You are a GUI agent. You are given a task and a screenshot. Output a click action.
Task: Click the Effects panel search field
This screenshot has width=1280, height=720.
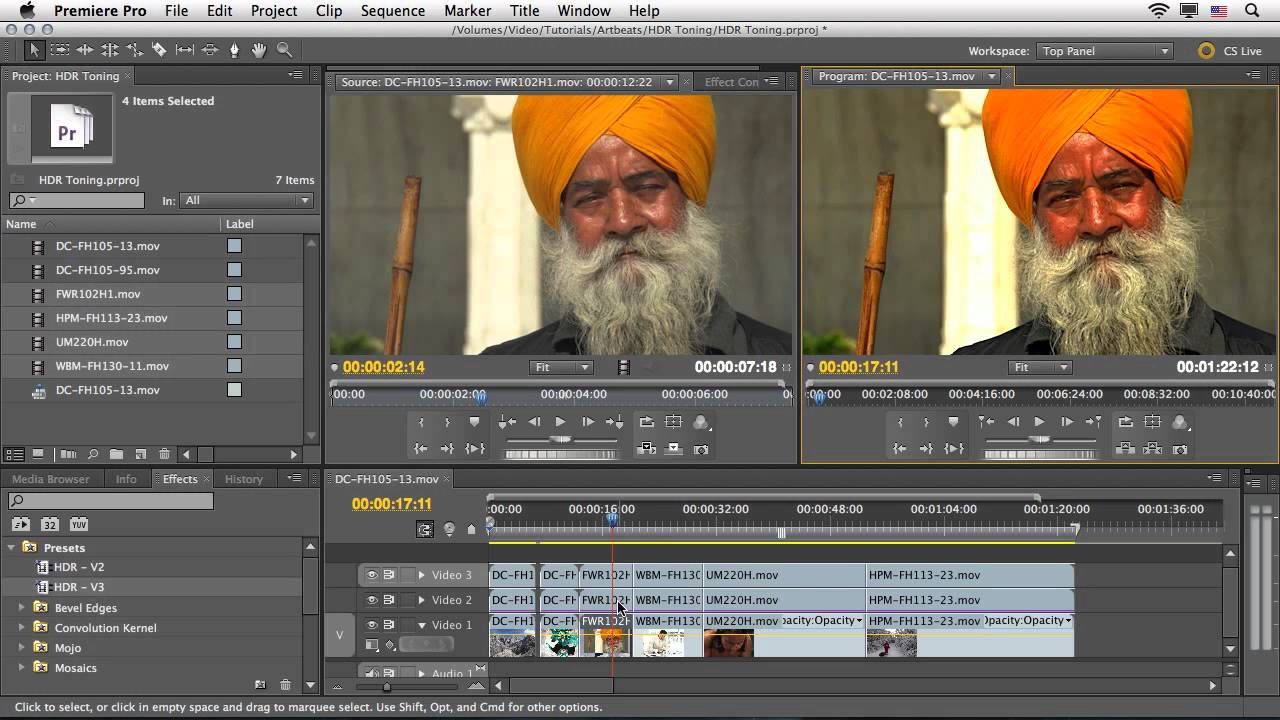[x=110, y=500]
